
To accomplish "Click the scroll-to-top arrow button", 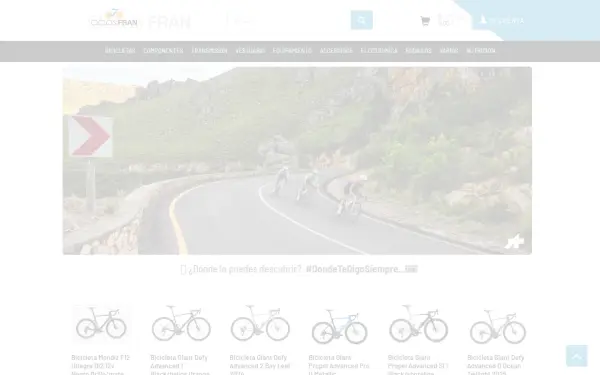I will point(577,356).
